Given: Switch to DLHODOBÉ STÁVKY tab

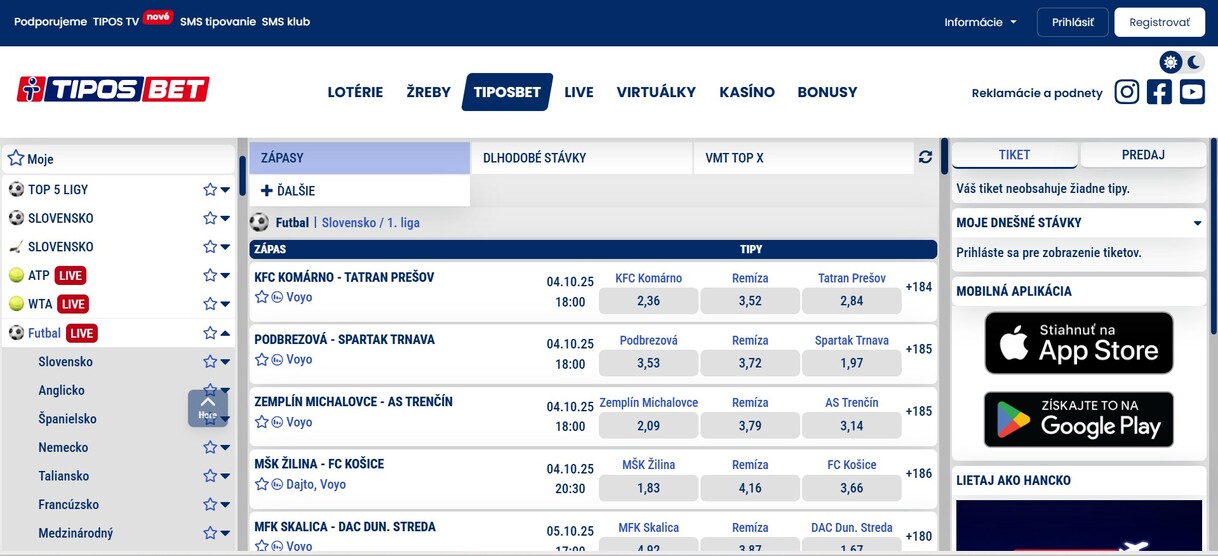Looking at the screenshot, I should 582,158.
